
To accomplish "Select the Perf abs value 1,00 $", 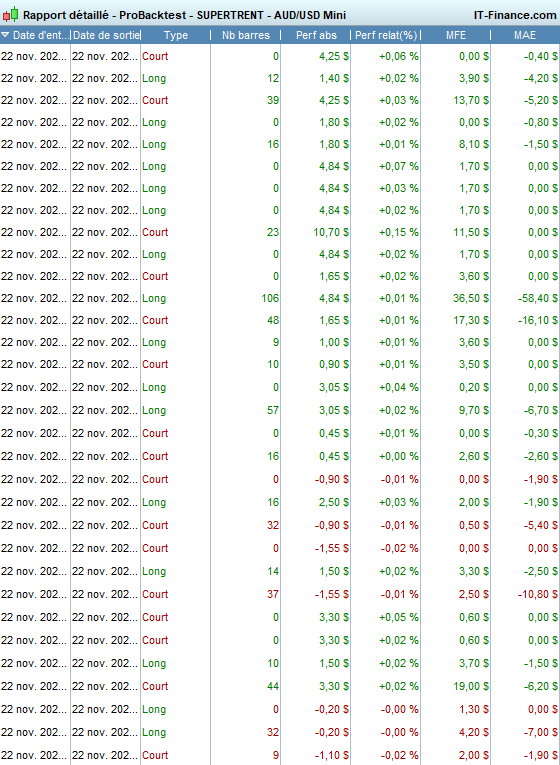I will click(334, 342).
